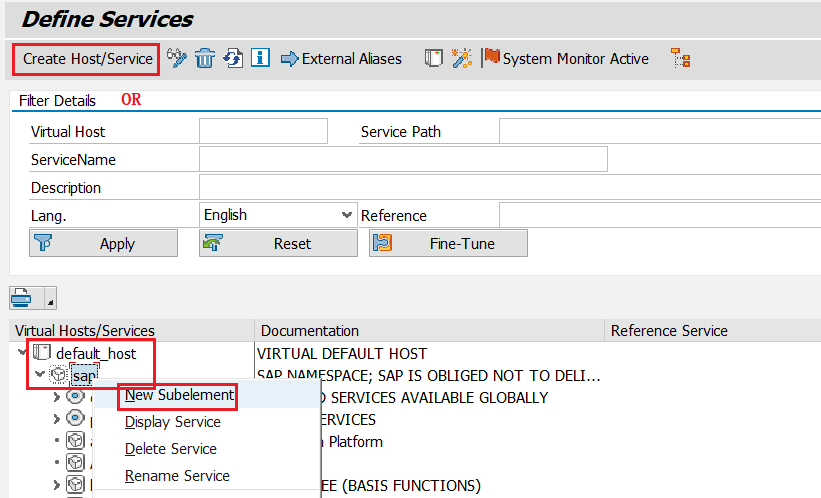This screenshot has width=821, height=498.
Task: Click the virtual host book icon in toolbar
Action: click(433, 59)
